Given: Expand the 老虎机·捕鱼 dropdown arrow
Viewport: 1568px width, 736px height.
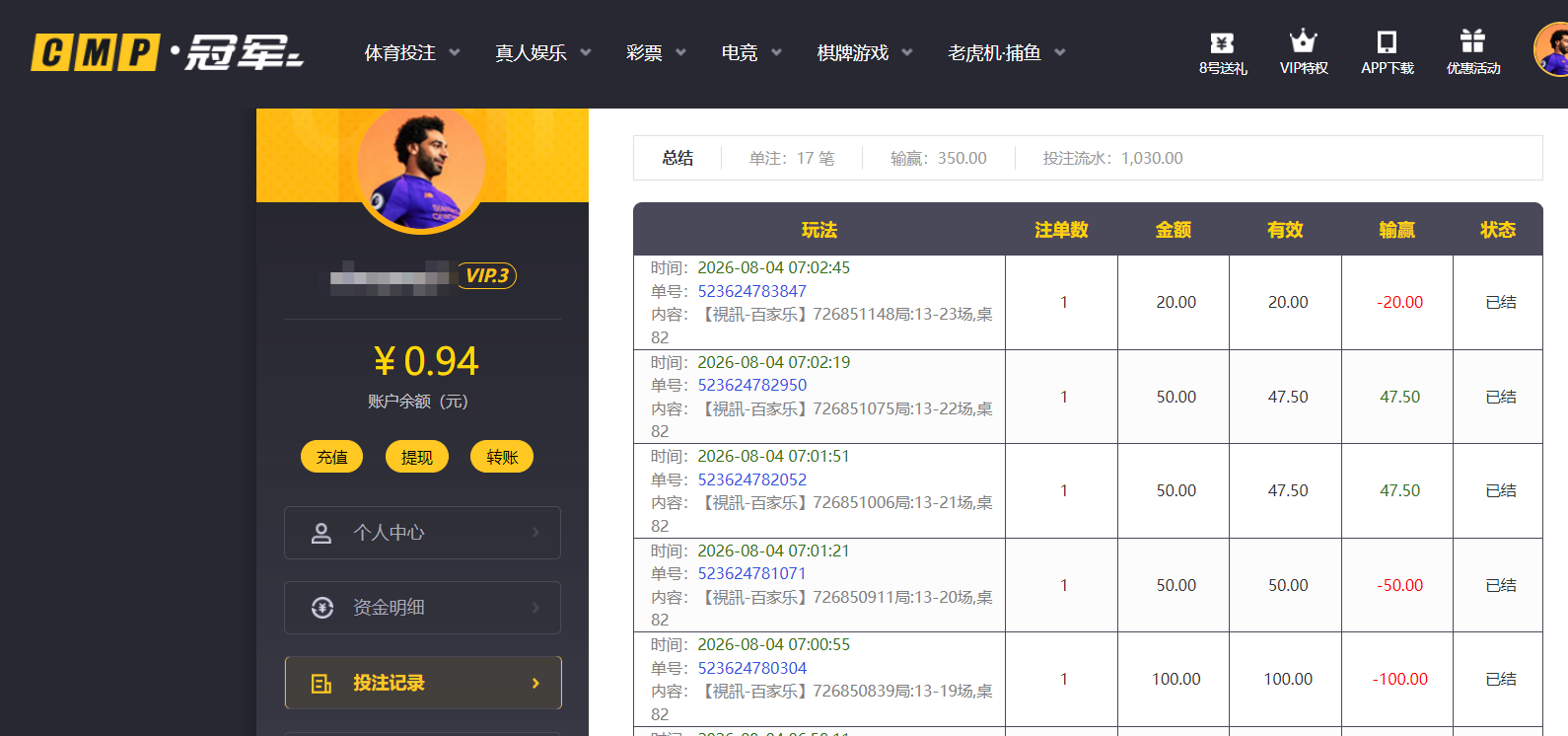Looking at the screenshot, I should coord(1060,52).
